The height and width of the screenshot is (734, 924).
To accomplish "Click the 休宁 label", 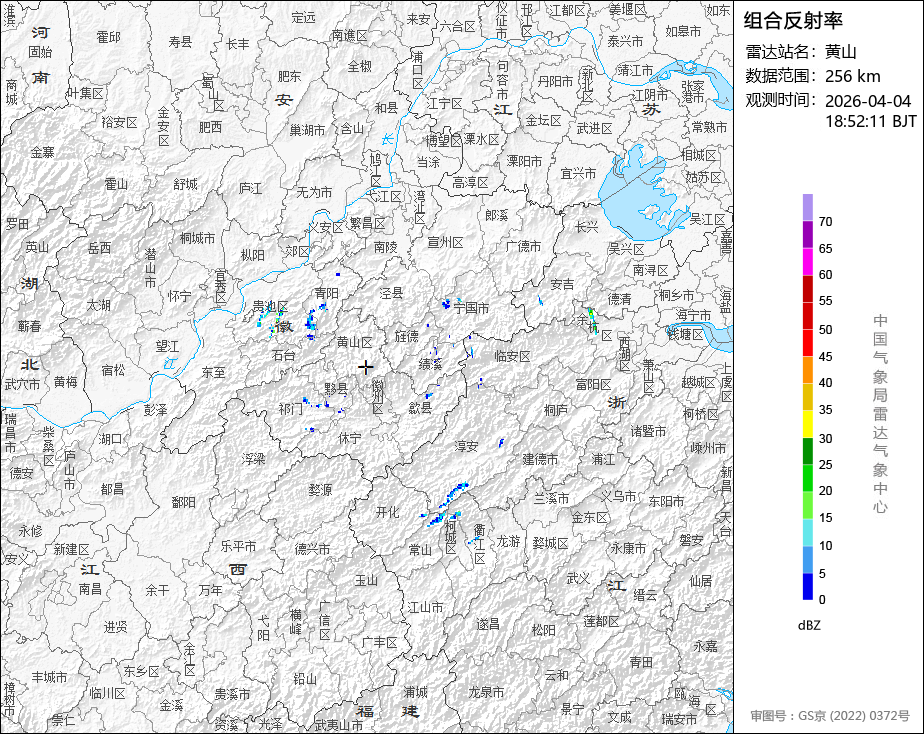I will [x=349, y=438].
